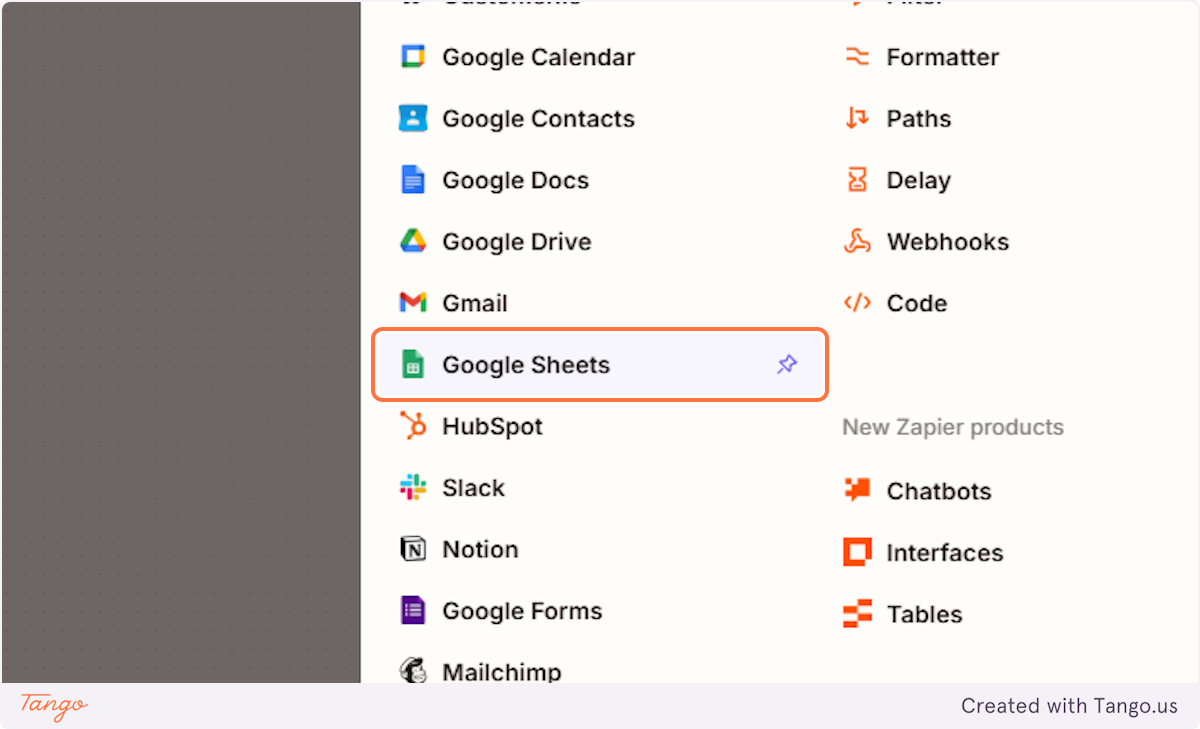Select Google Forms app label

point(522,611)
